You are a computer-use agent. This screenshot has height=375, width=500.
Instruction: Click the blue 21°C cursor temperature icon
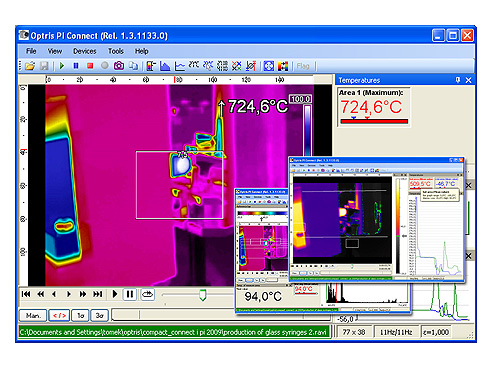208,66
